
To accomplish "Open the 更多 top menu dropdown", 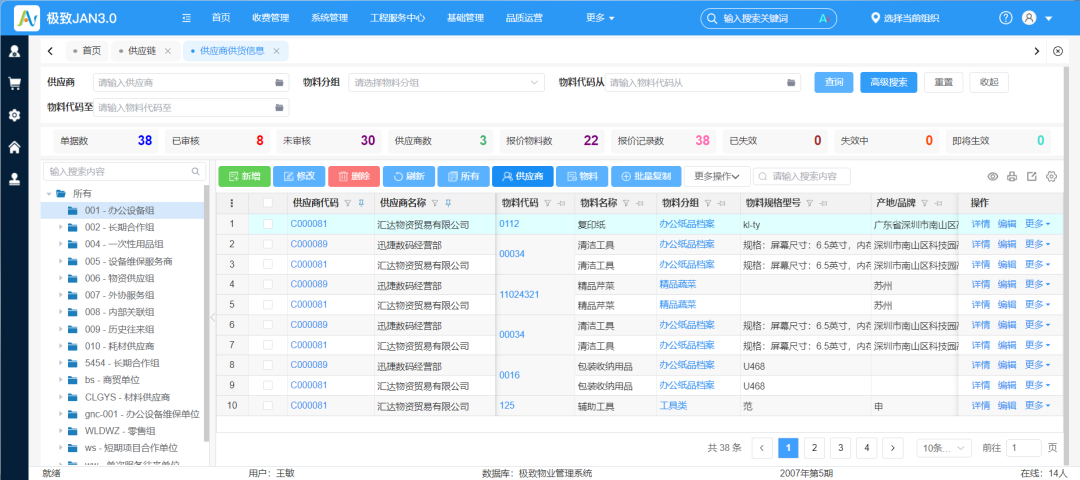I will pyautogui.click(x=600, y=19).
